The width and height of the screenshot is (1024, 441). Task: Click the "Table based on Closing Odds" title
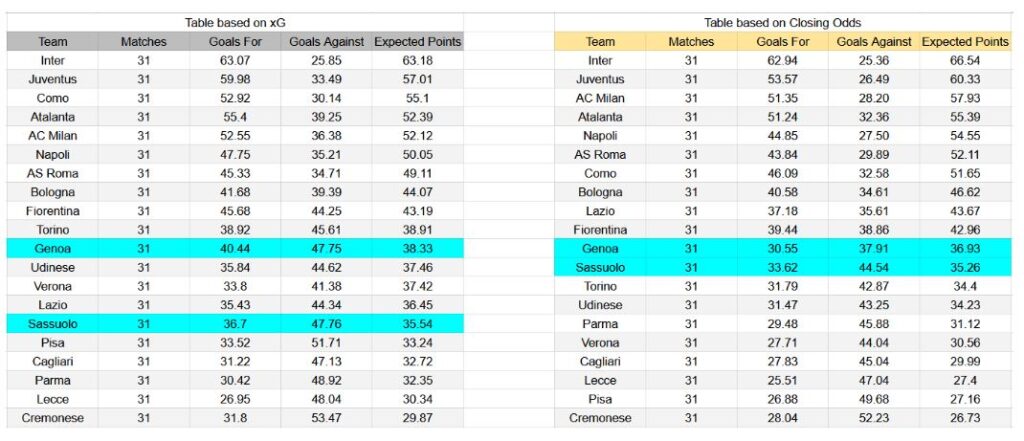tap(783, 23)
